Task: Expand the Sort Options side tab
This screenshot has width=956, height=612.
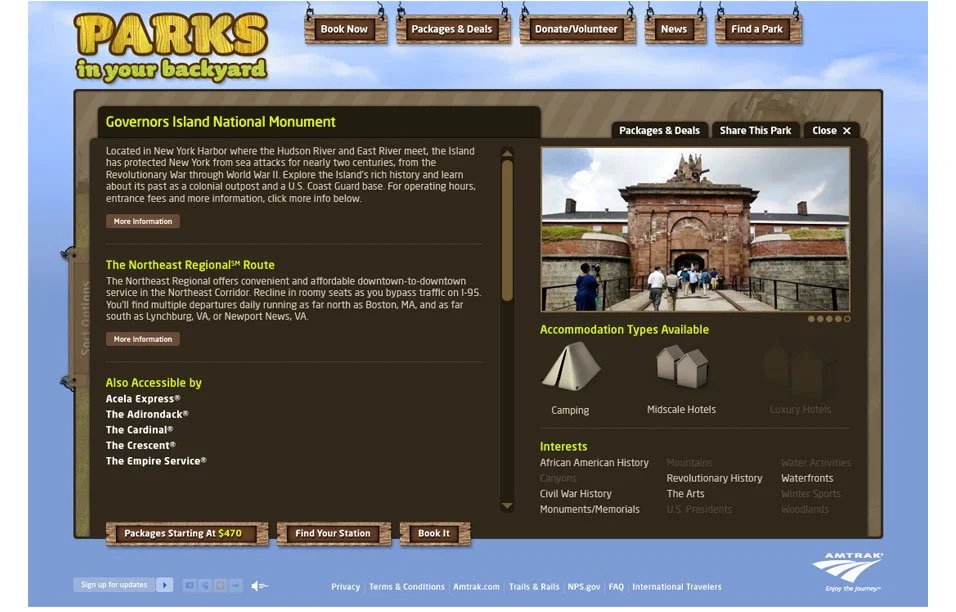Action: (x=82, y=316)
